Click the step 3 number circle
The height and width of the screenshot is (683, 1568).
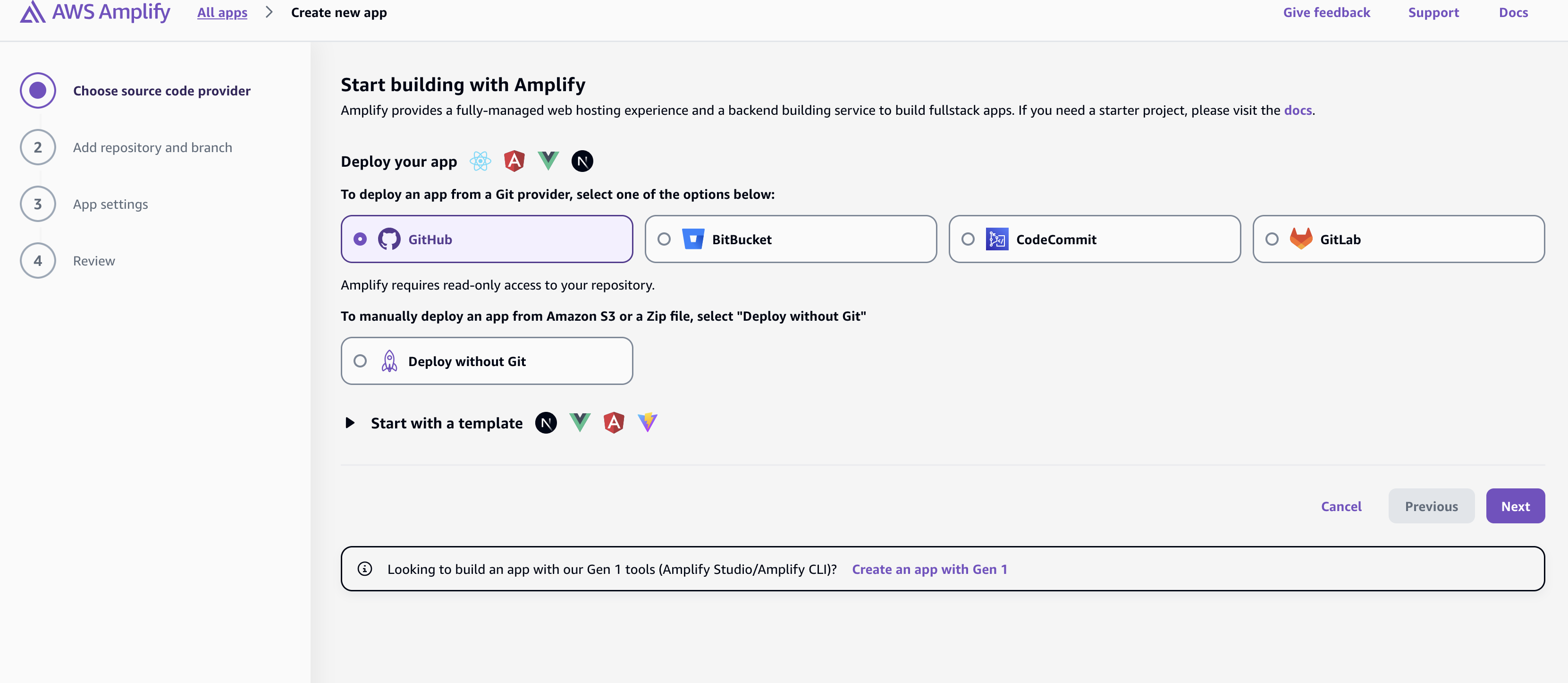[38, 204]
